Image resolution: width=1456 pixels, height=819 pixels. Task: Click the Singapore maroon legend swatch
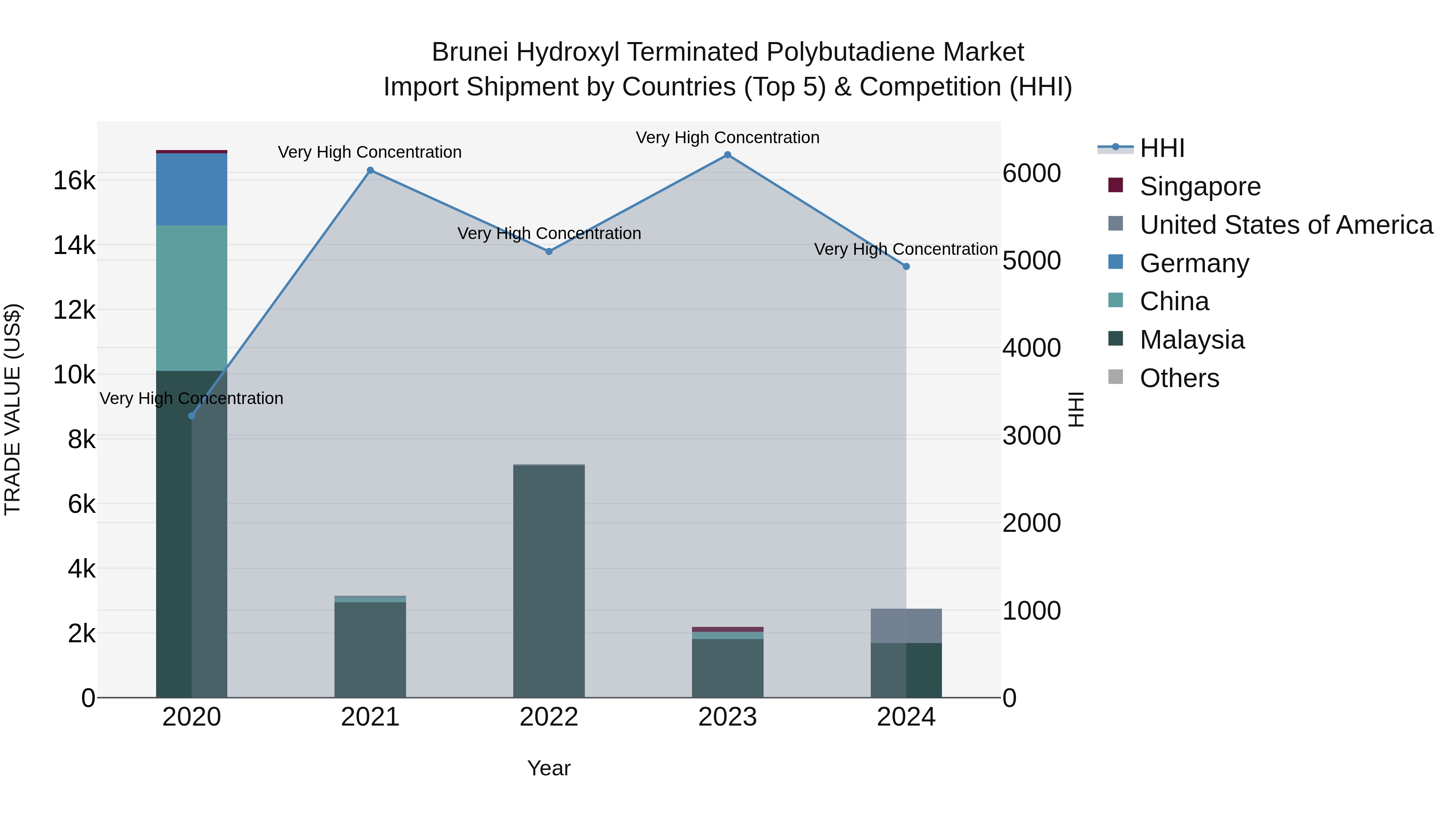click(x=1115, y=185)
